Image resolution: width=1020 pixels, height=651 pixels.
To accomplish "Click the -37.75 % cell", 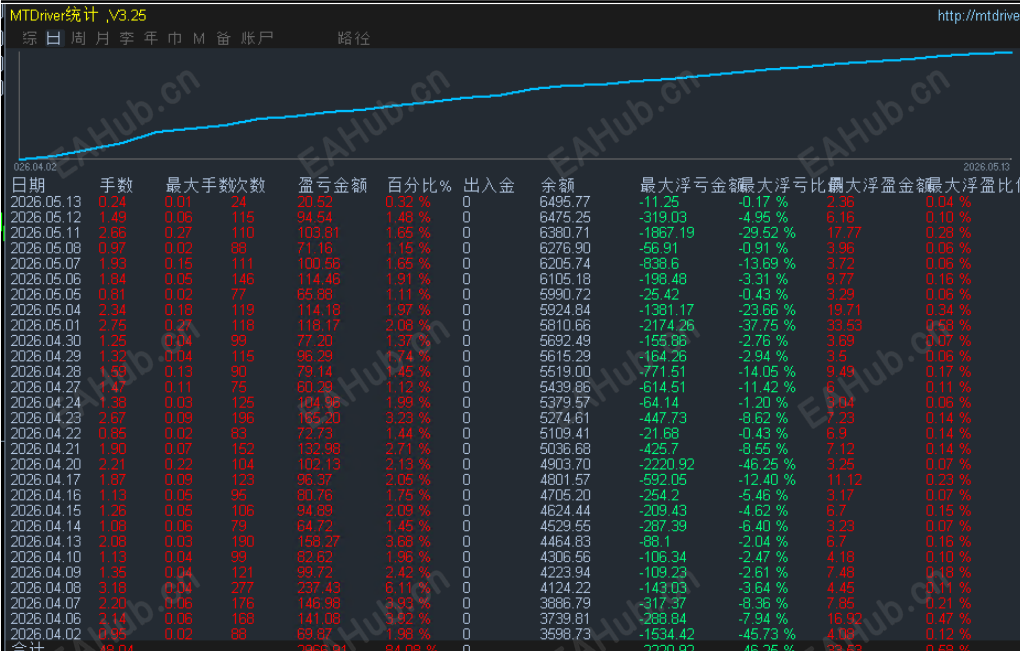I will tap(767, 325).
